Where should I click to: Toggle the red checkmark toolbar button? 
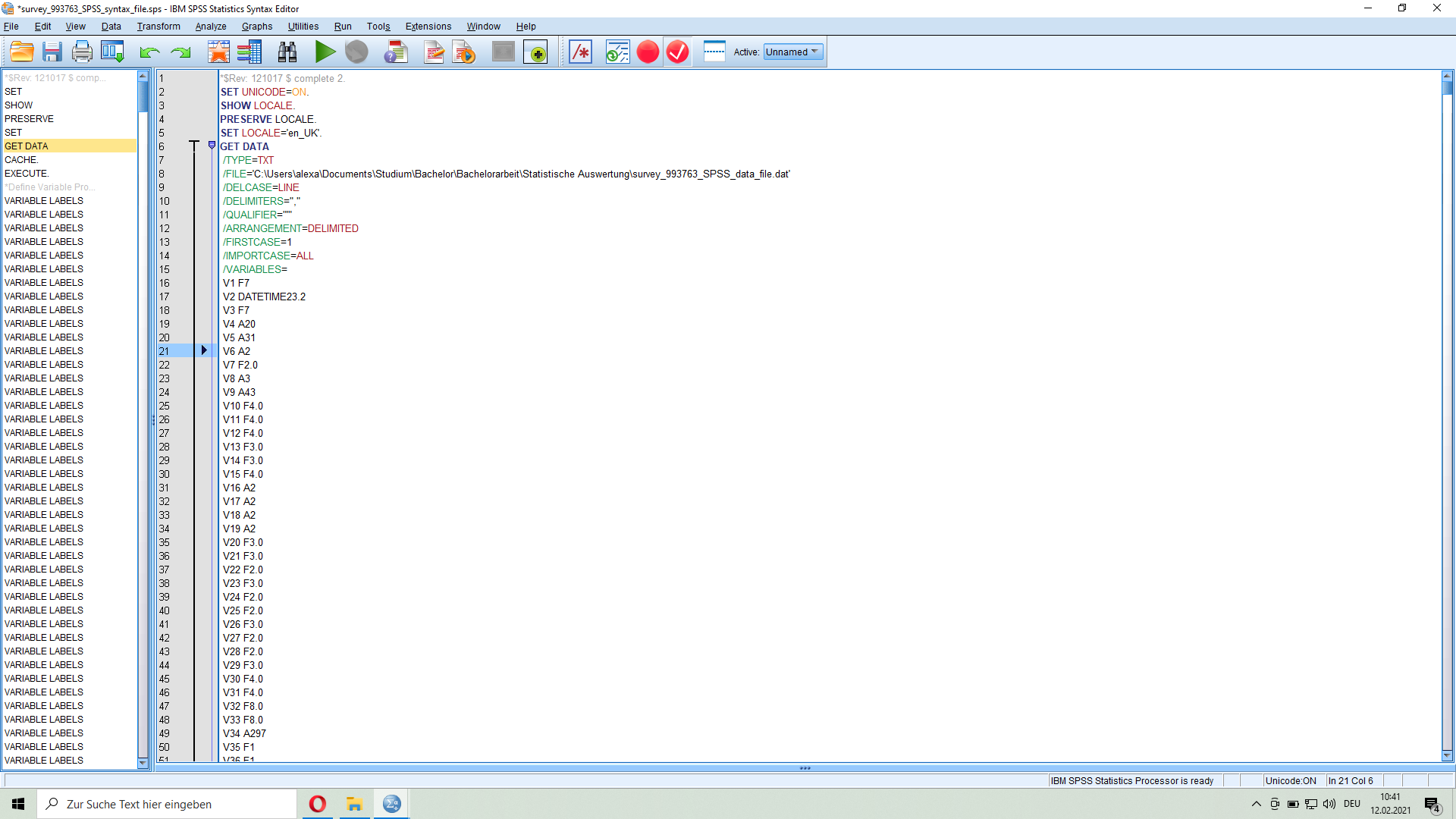677,52
